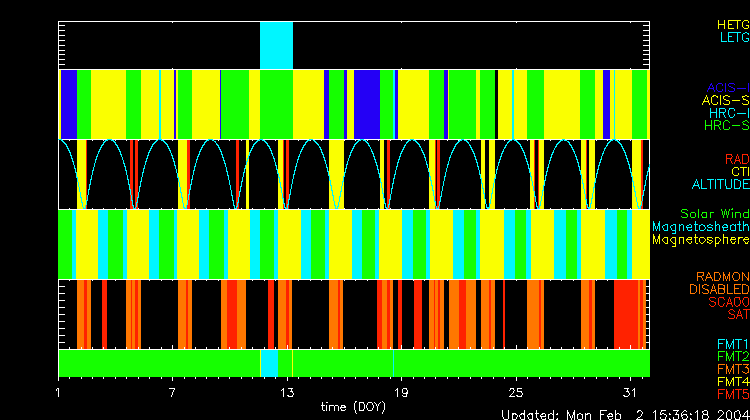Select the HRC-S legend entry
The width and height of the screenshot is (750, 420).
tap(725, 126)
